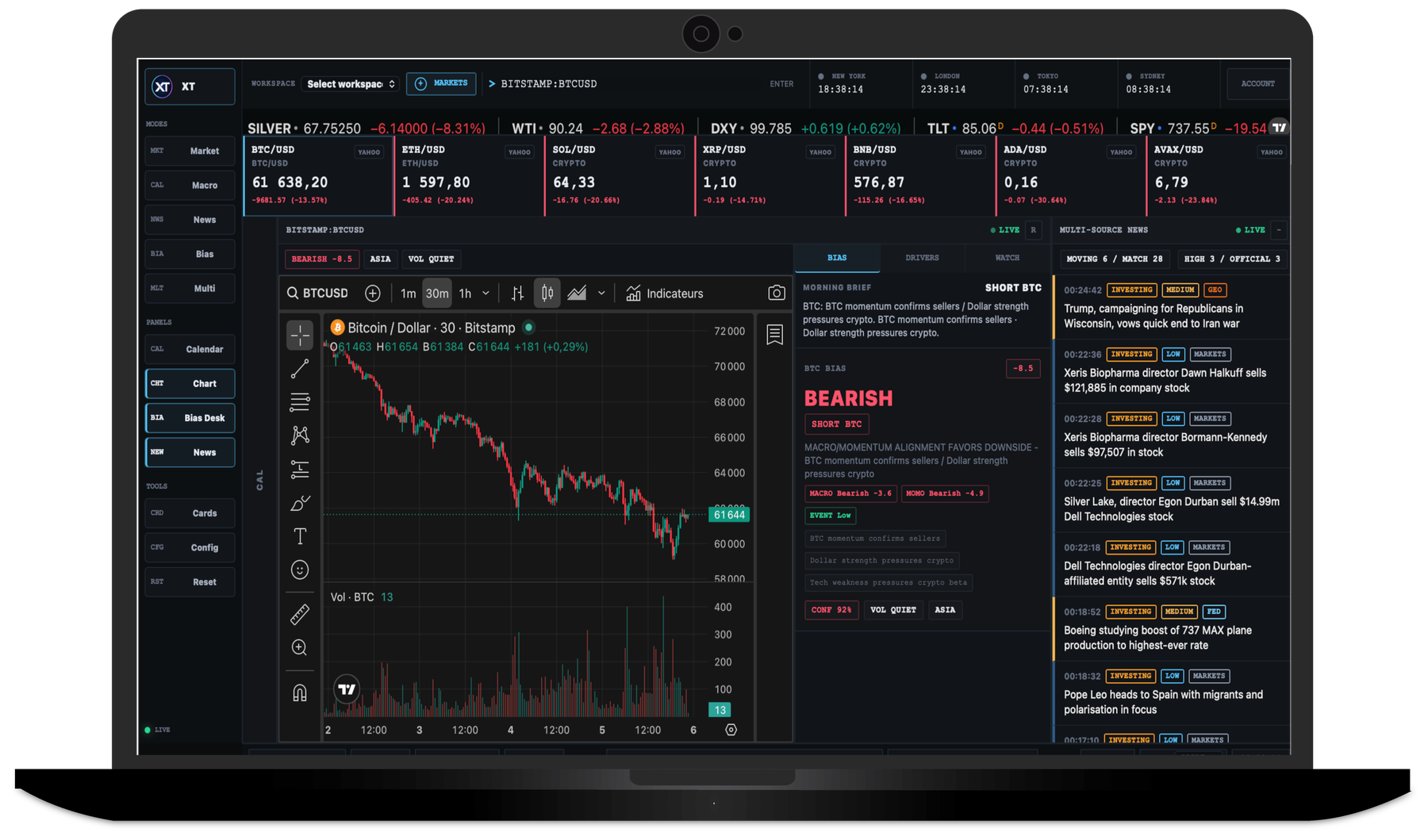Select the Market mode
The width and height of the screenshot is (1428, 840).
point(190,151)
